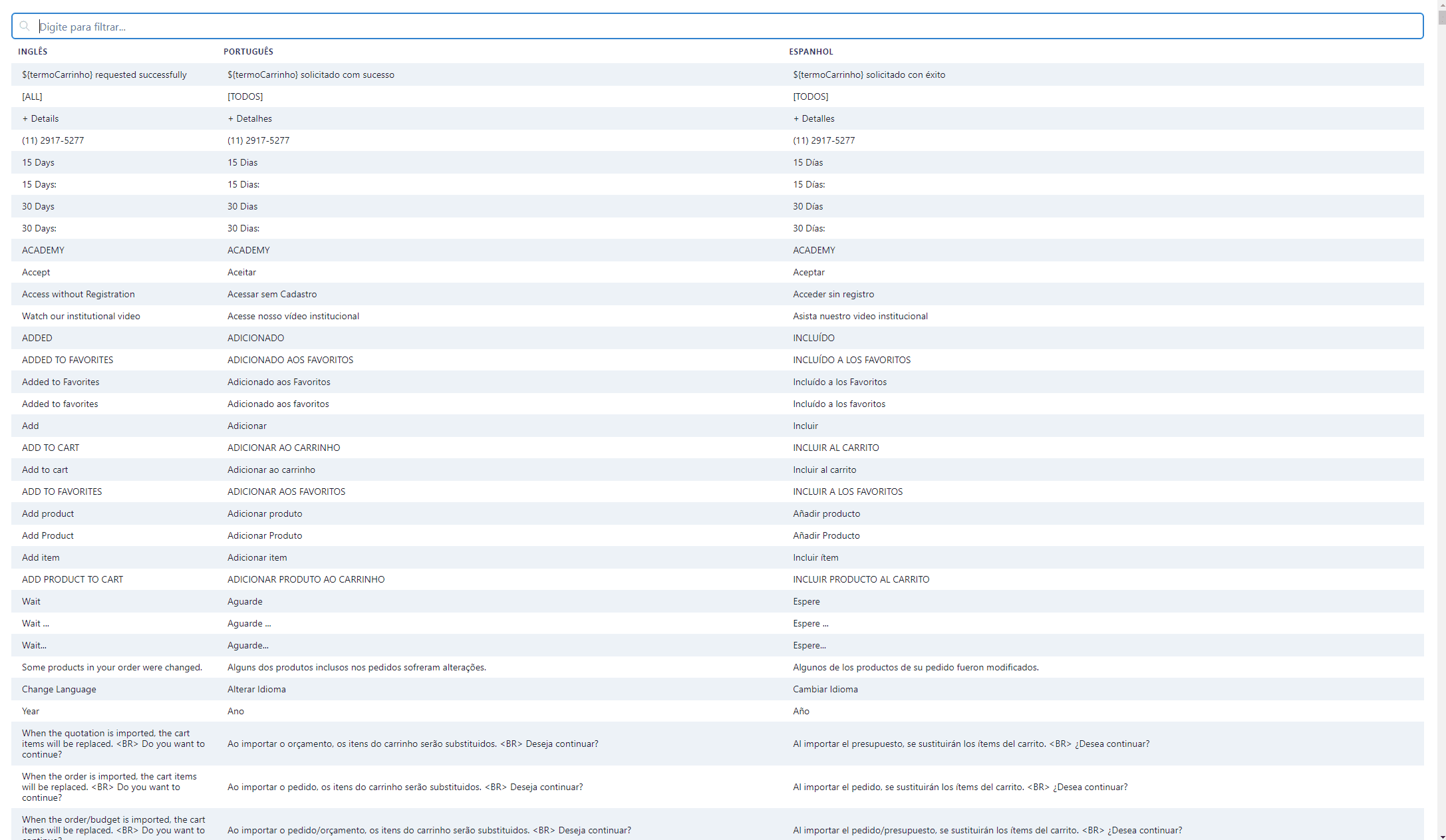
Task: Select 'Ao importar o orçamento' Portuguese cell
Action: [x=413, y=744]
